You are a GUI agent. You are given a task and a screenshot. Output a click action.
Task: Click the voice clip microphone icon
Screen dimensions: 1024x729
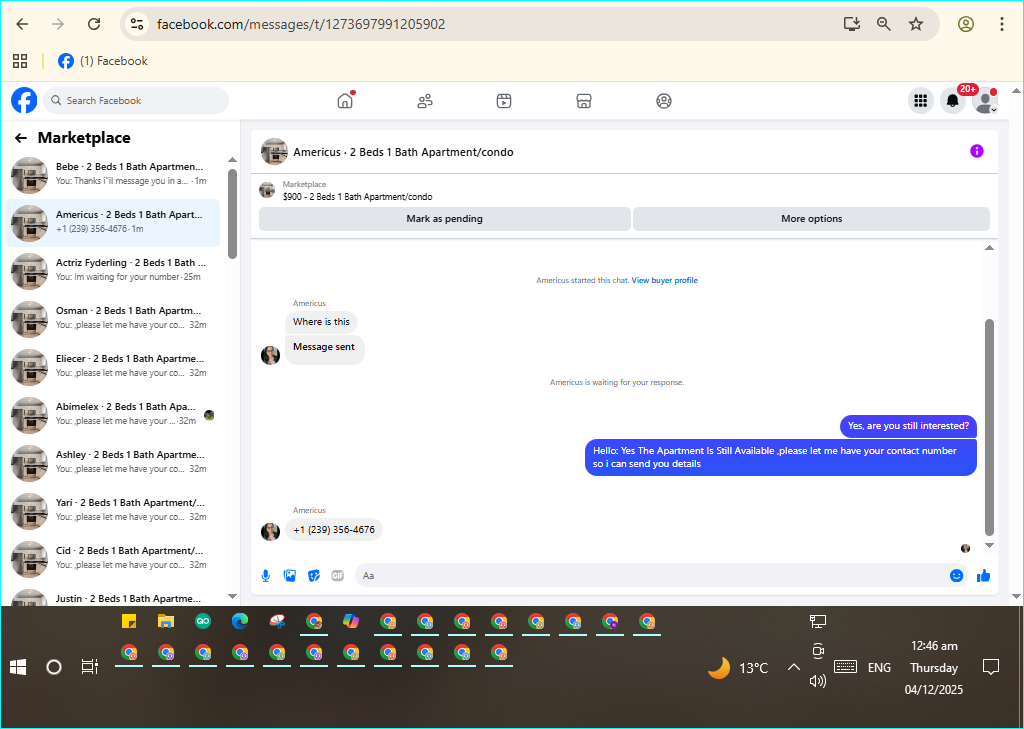point(266,575)
